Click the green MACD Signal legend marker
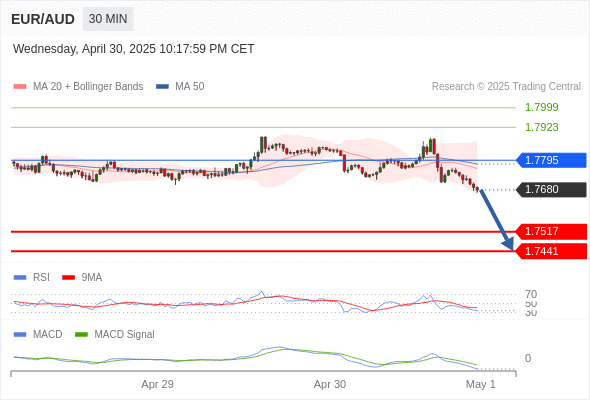 [x=81, y=335]
